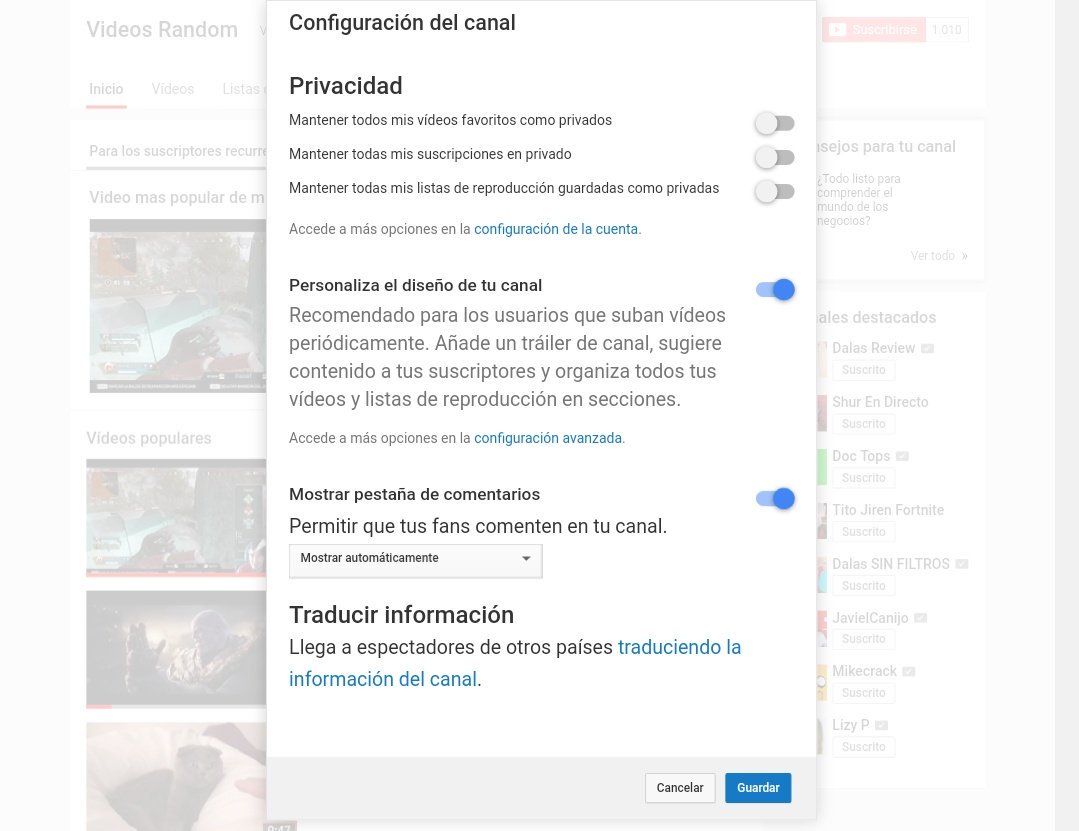This screenshot has height=831, width=1079.
Task: Click the Configuración del canal title
Action: coord(402,23)
